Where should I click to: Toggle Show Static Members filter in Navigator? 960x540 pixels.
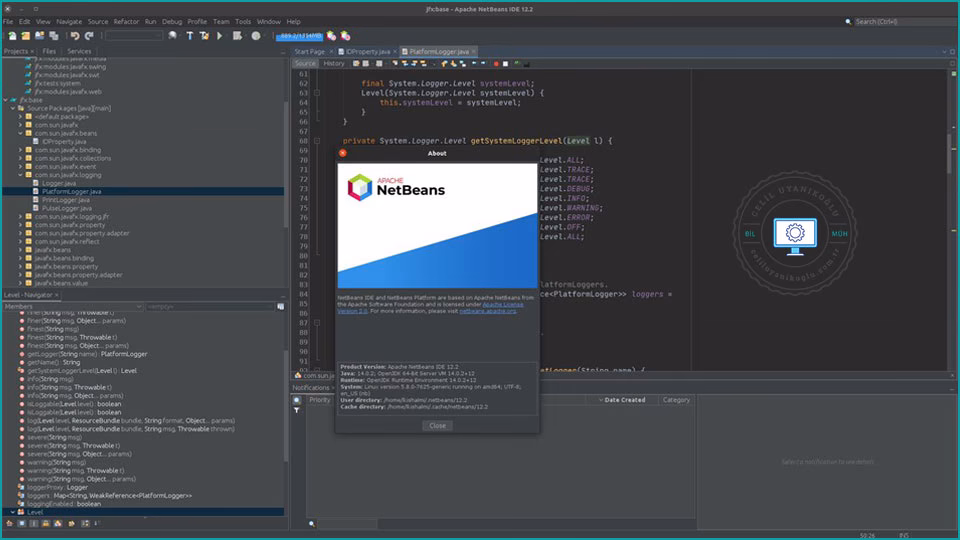[x=33, y=523]
